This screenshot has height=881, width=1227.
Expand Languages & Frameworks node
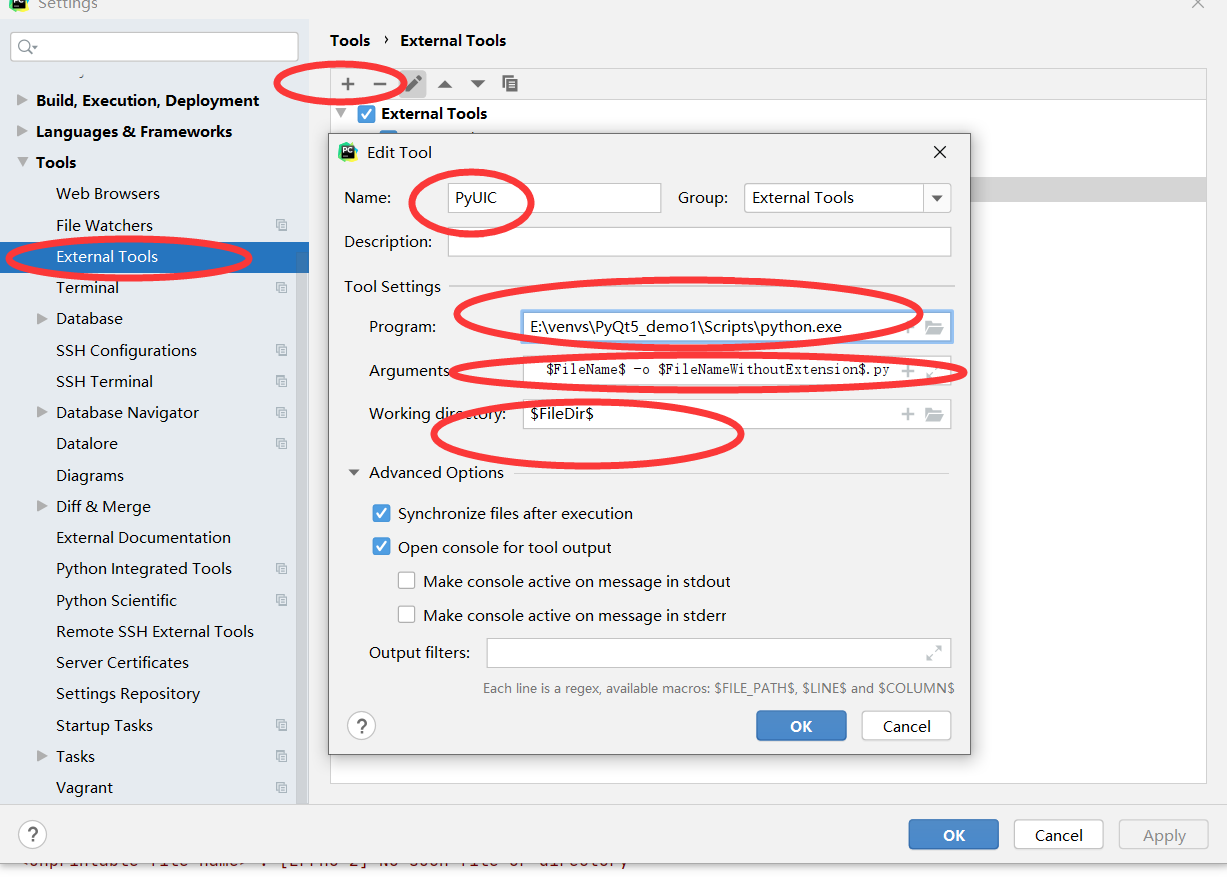pos(23,132)
